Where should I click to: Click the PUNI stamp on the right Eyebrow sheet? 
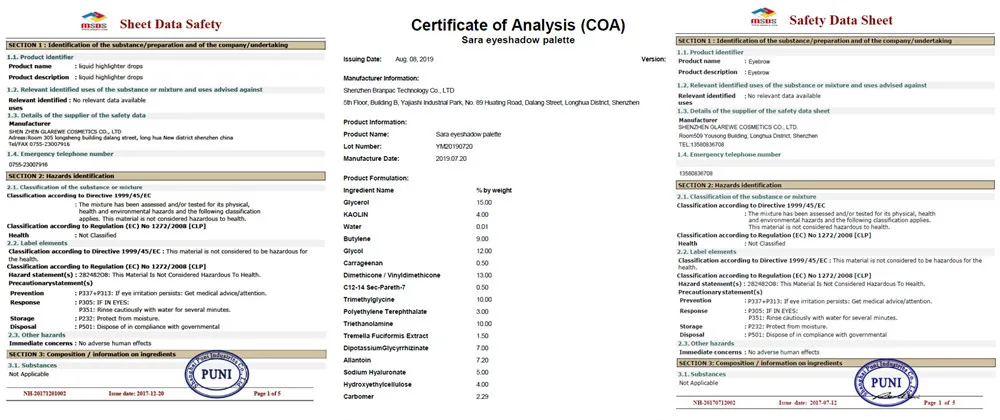click(x=886, y=383)
